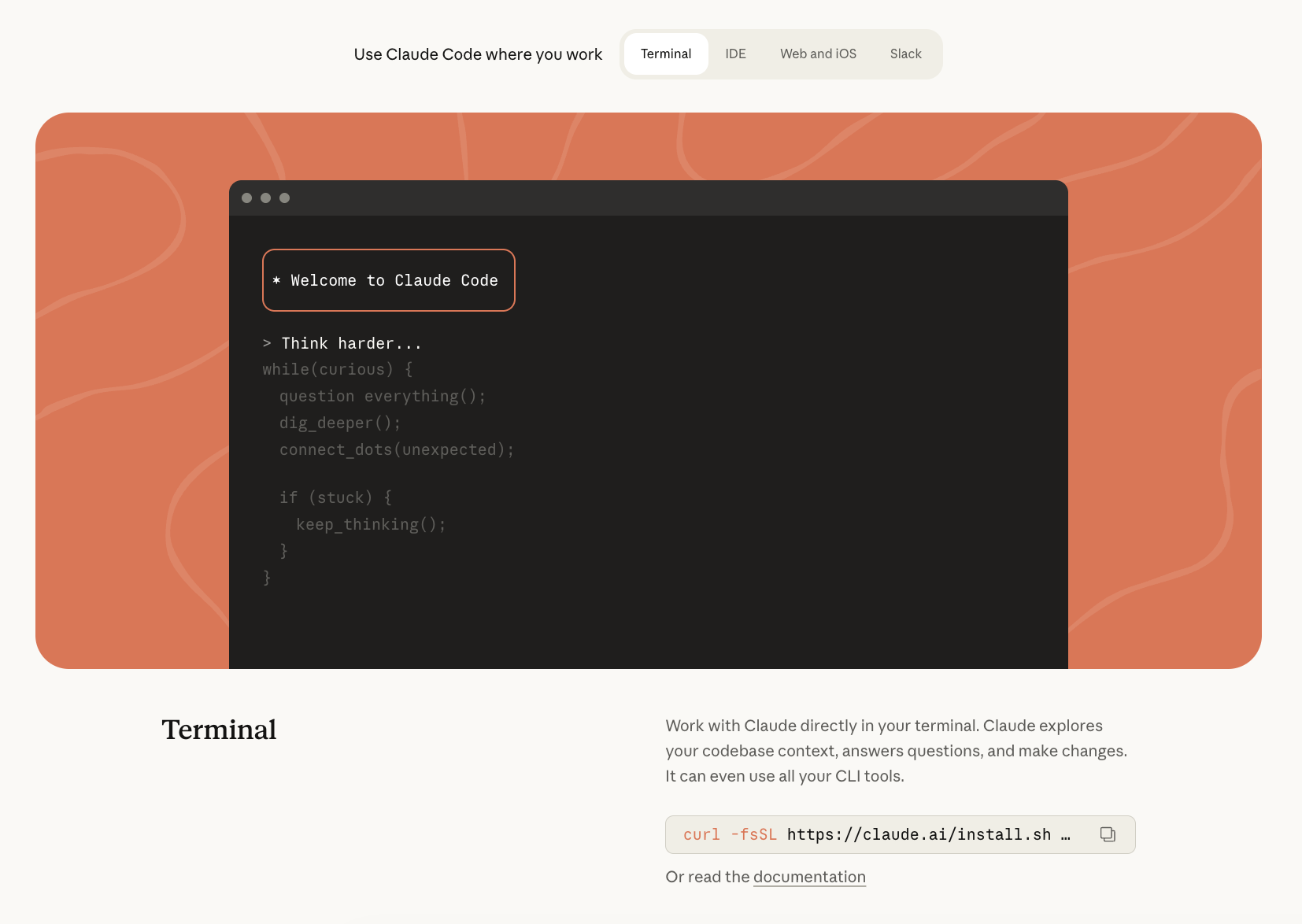The width and height of the screenshot is (1302, 924).
Task: Click the keep_thinking() code line
Action: [x=371, y=524]
